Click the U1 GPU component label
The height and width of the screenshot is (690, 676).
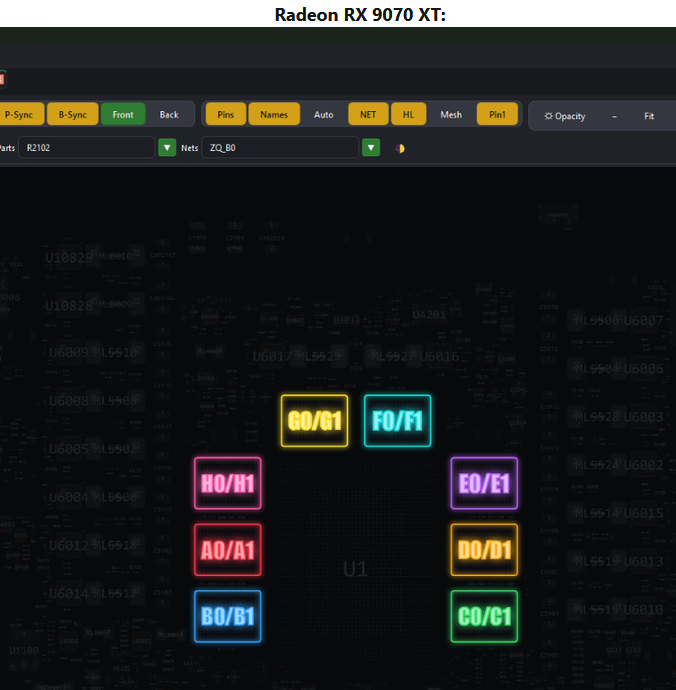[355, 569]
